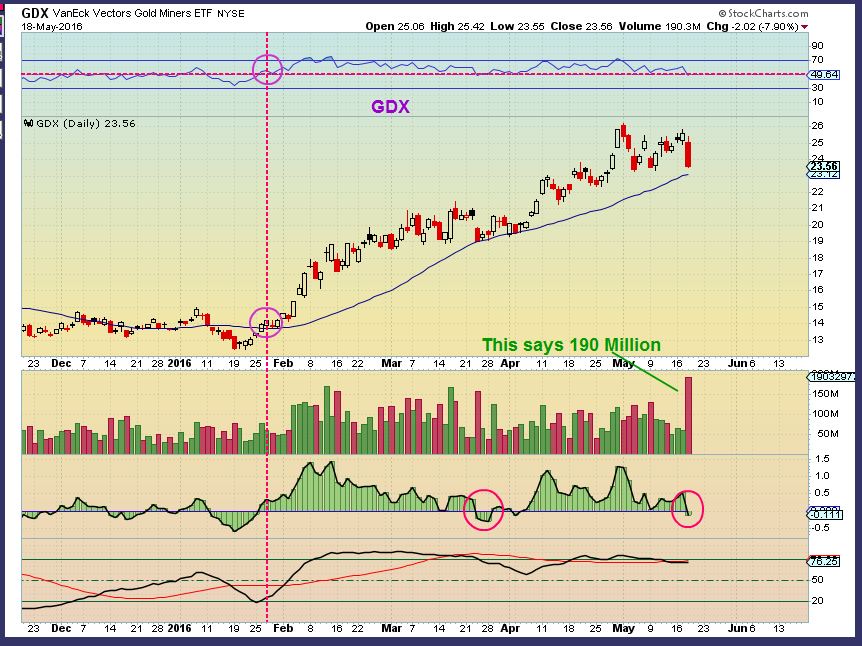The width and height of the screenshot is (862, 646).
Task: Click the 18-May-2016 date label
Action: coord(52,26)
